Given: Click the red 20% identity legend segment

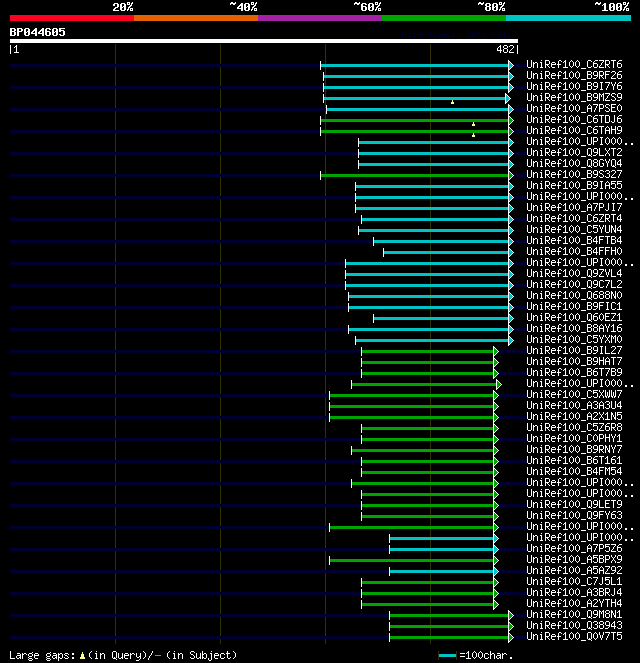Looking at the screenshot, I should tap(72, 18).
